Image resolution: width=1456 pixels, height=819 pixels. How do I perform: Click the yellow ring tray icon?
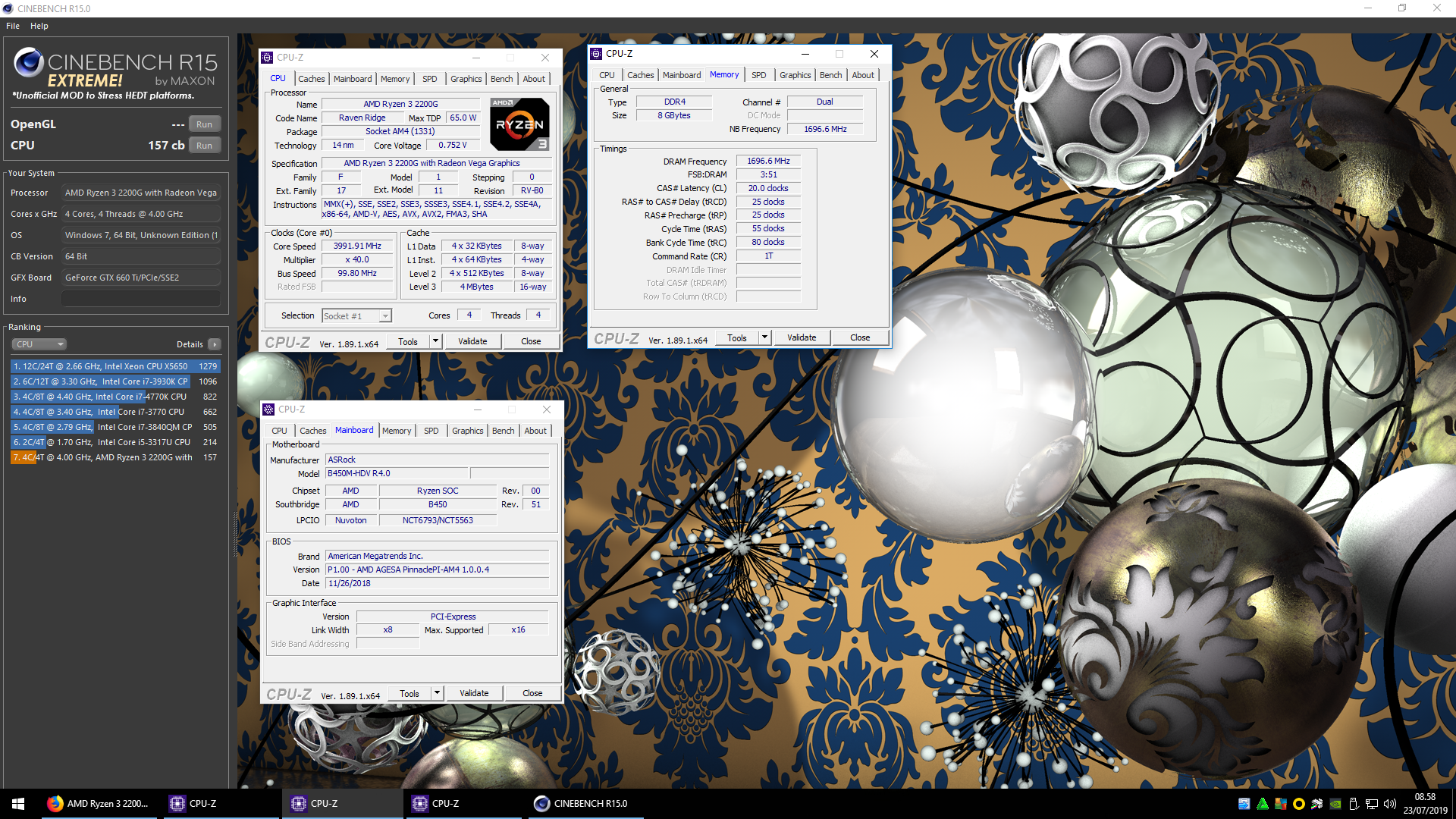coord(1299,804)
